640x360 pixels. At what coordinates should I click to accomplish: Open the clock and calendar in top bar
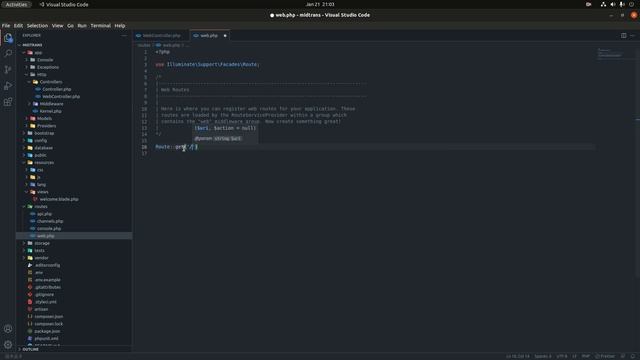320,4
